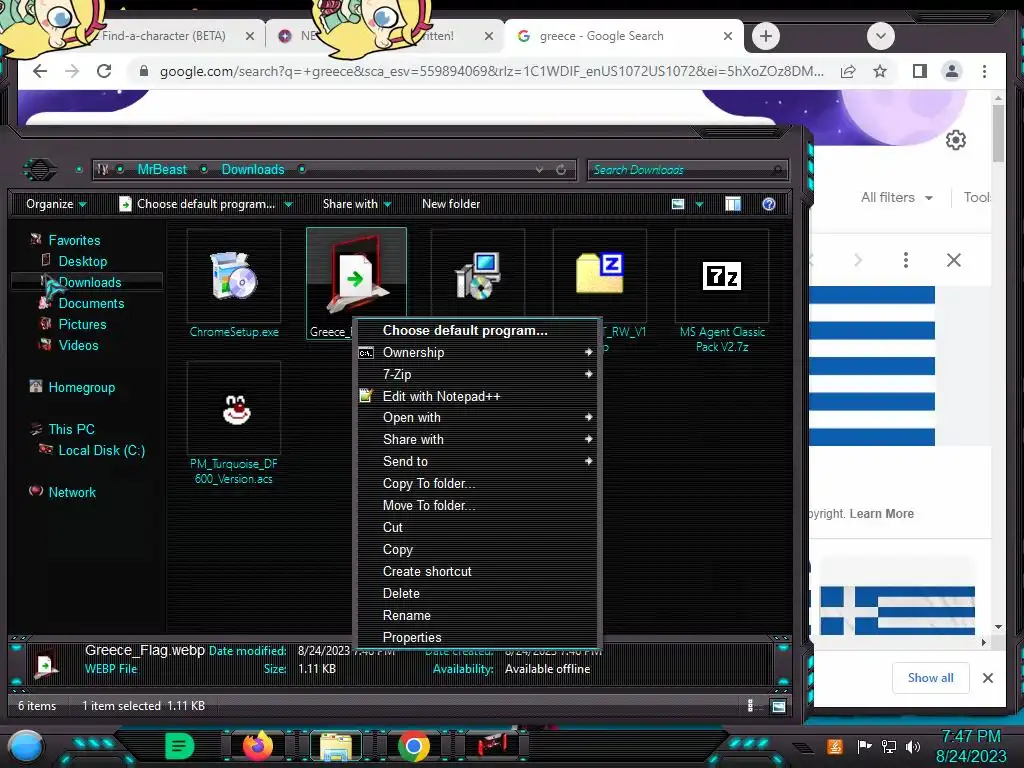Open Firefox from the taskbar
This screenshot has height=768, width=1024.
tap(257, 745)
